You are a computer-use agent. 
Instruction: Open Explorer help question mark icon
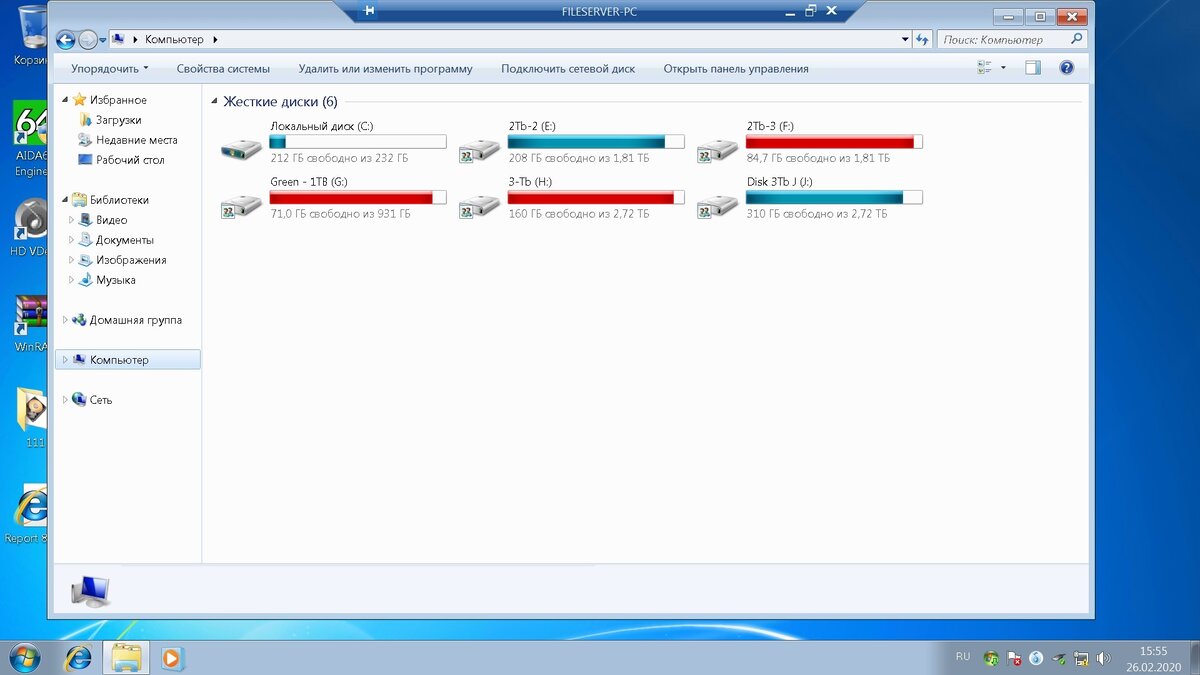click(1066, 68)
